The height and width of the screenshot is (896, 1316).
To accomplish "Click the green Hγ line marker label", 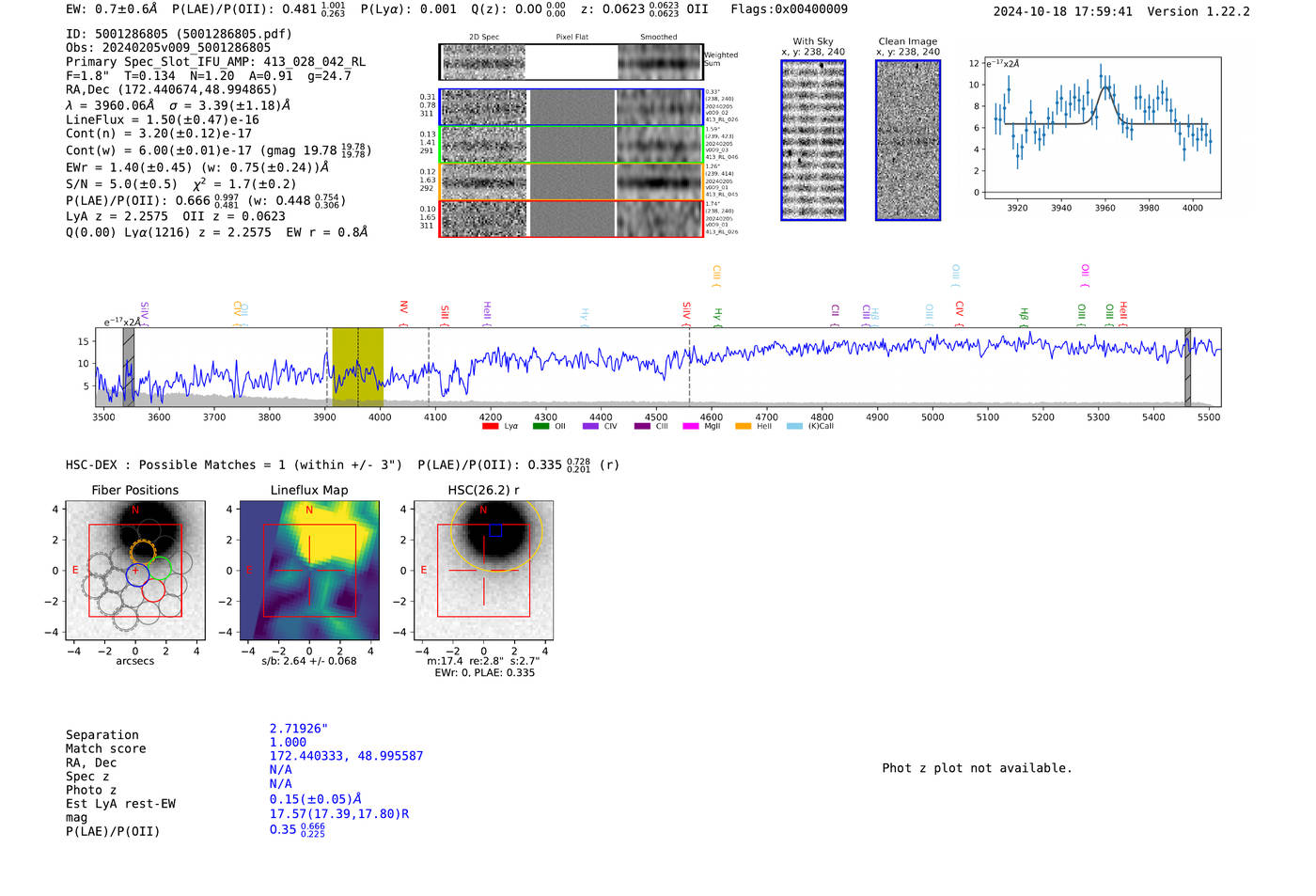I will click(717, 315).
